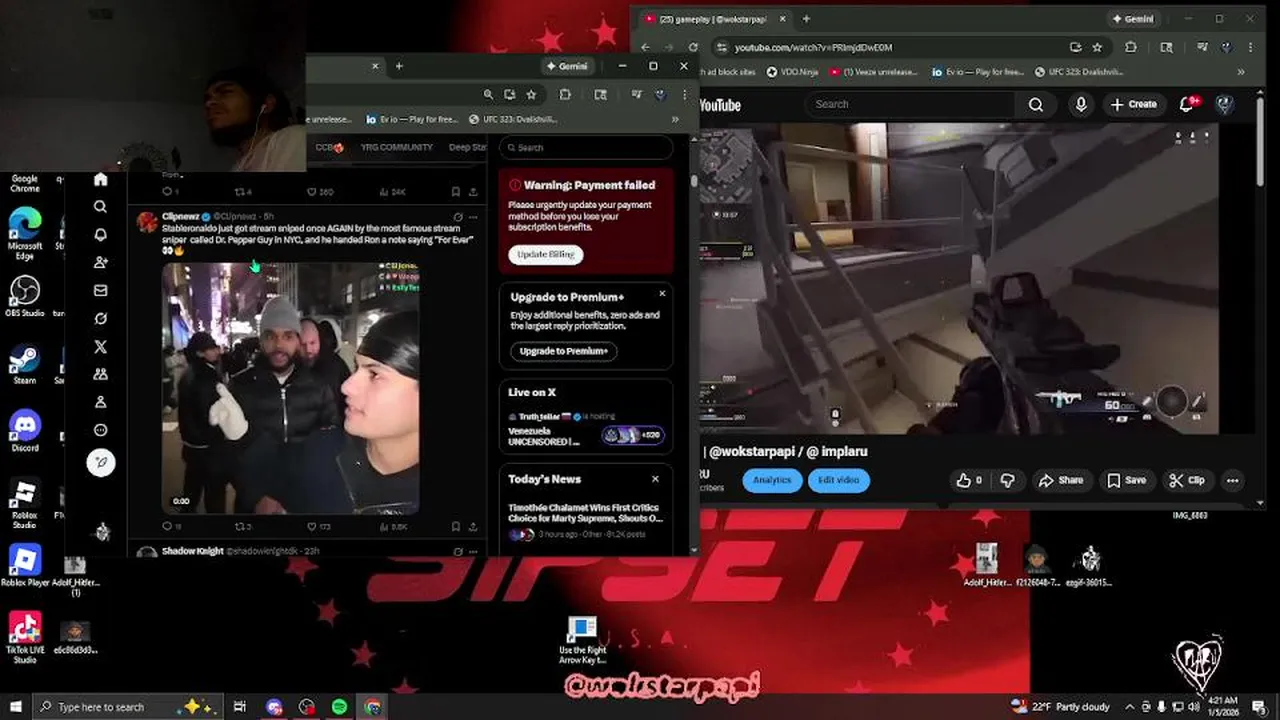Viewport: 1280px width, 720px height.
Task: Open the More circle icon in X sidebar
Action: click(x=100, y=430)
